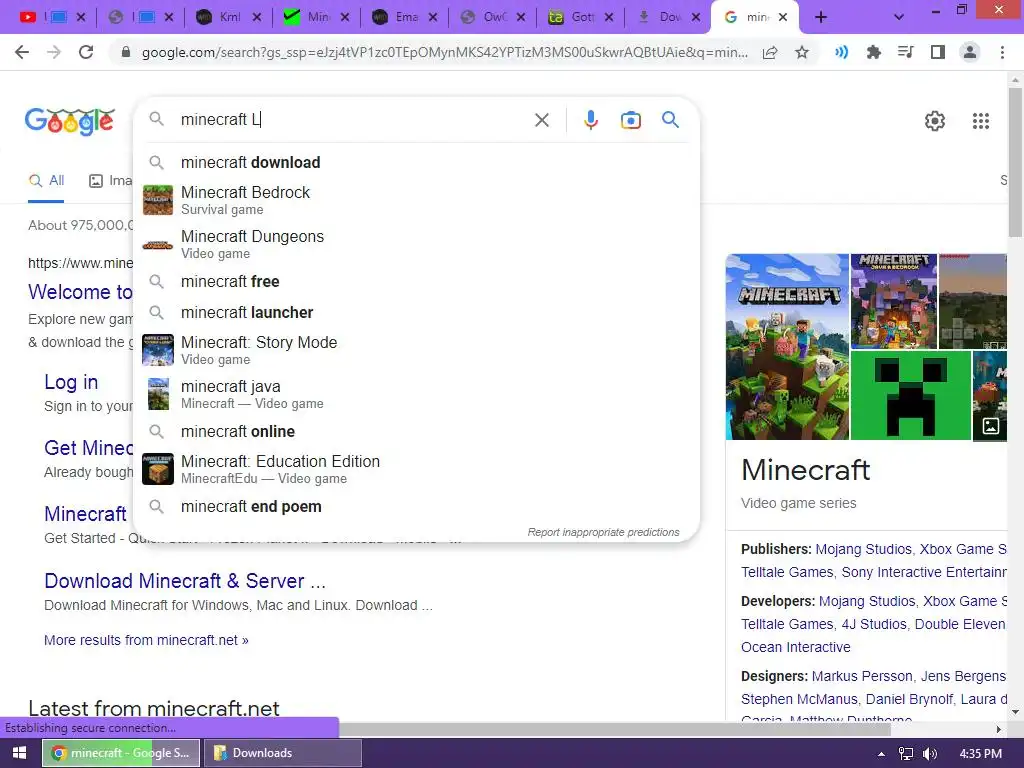Close the Dow tab
Image resolution: width=1024 pixels, height=768 pixels.
pyautogui.click(x=697, y=18)
